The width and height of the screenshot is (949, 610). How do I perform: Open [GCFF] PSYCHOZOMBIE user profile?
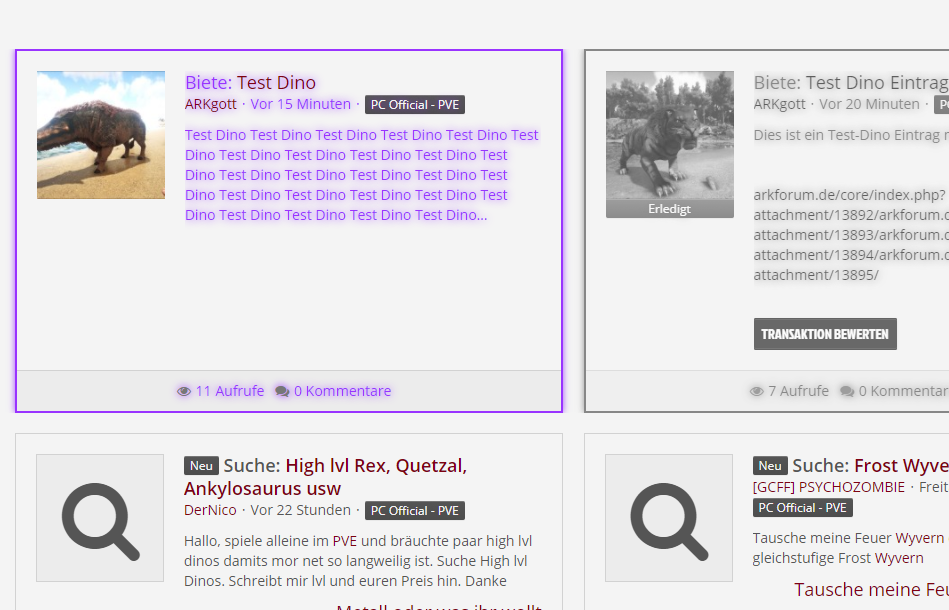(828, 487)
